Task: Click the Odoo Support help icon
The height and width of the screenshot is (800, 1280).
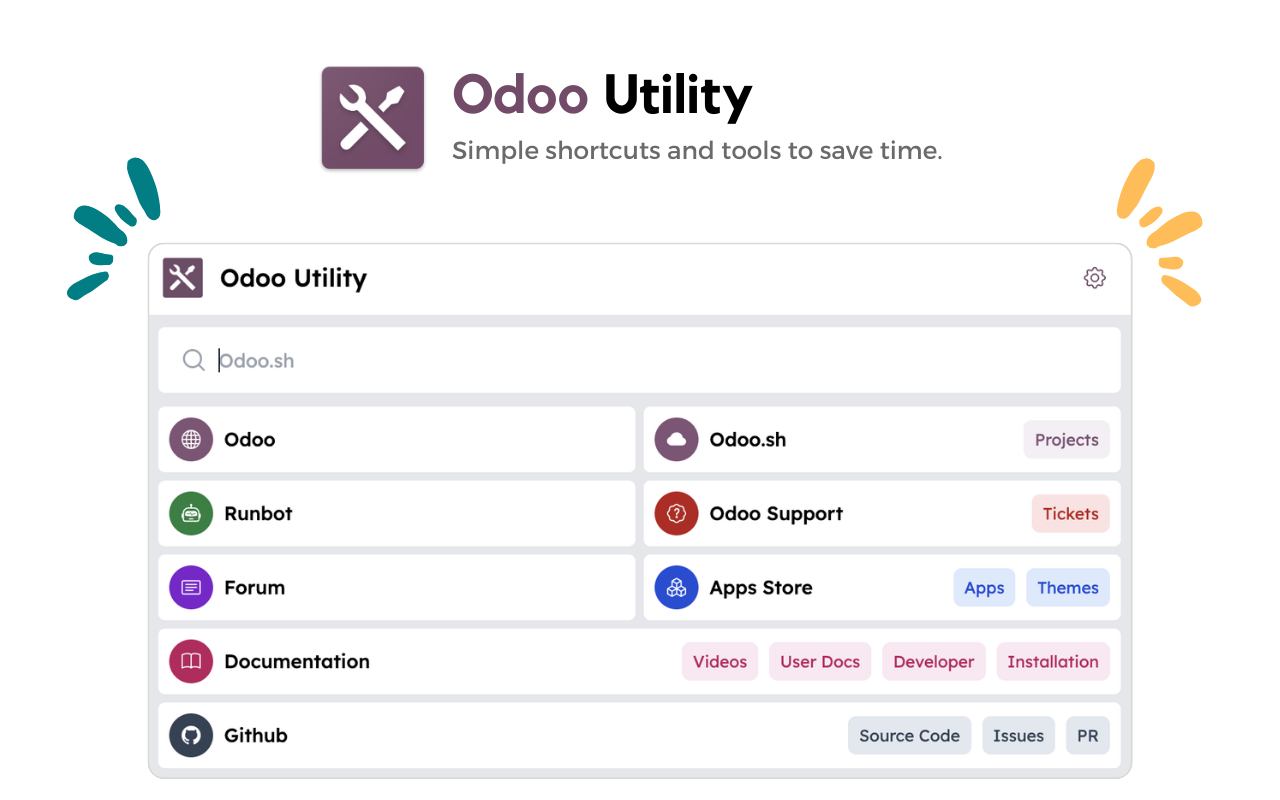Action: [x=676, y=513]
